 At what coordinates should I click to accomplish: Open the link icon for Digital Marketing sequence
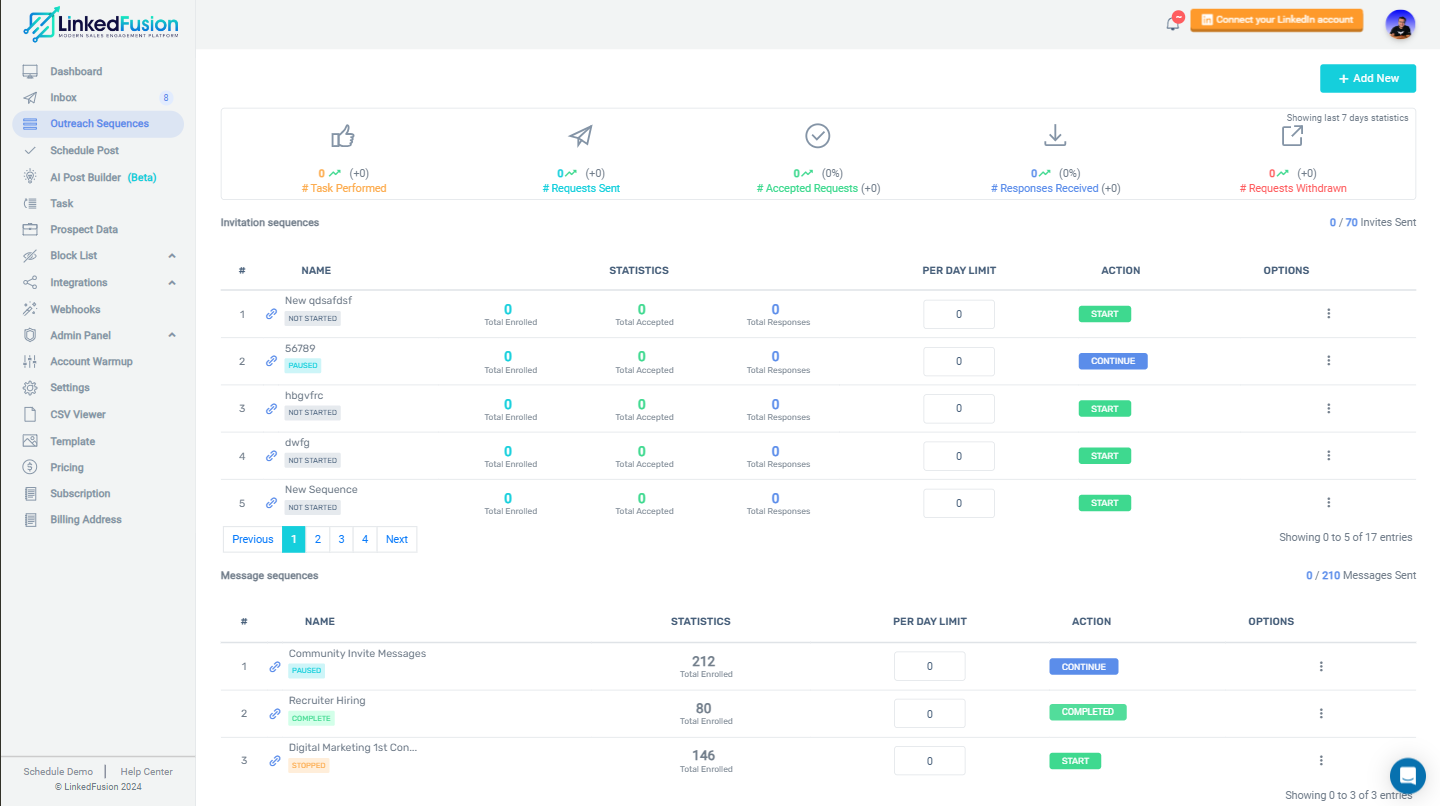[x=275, y=760]
